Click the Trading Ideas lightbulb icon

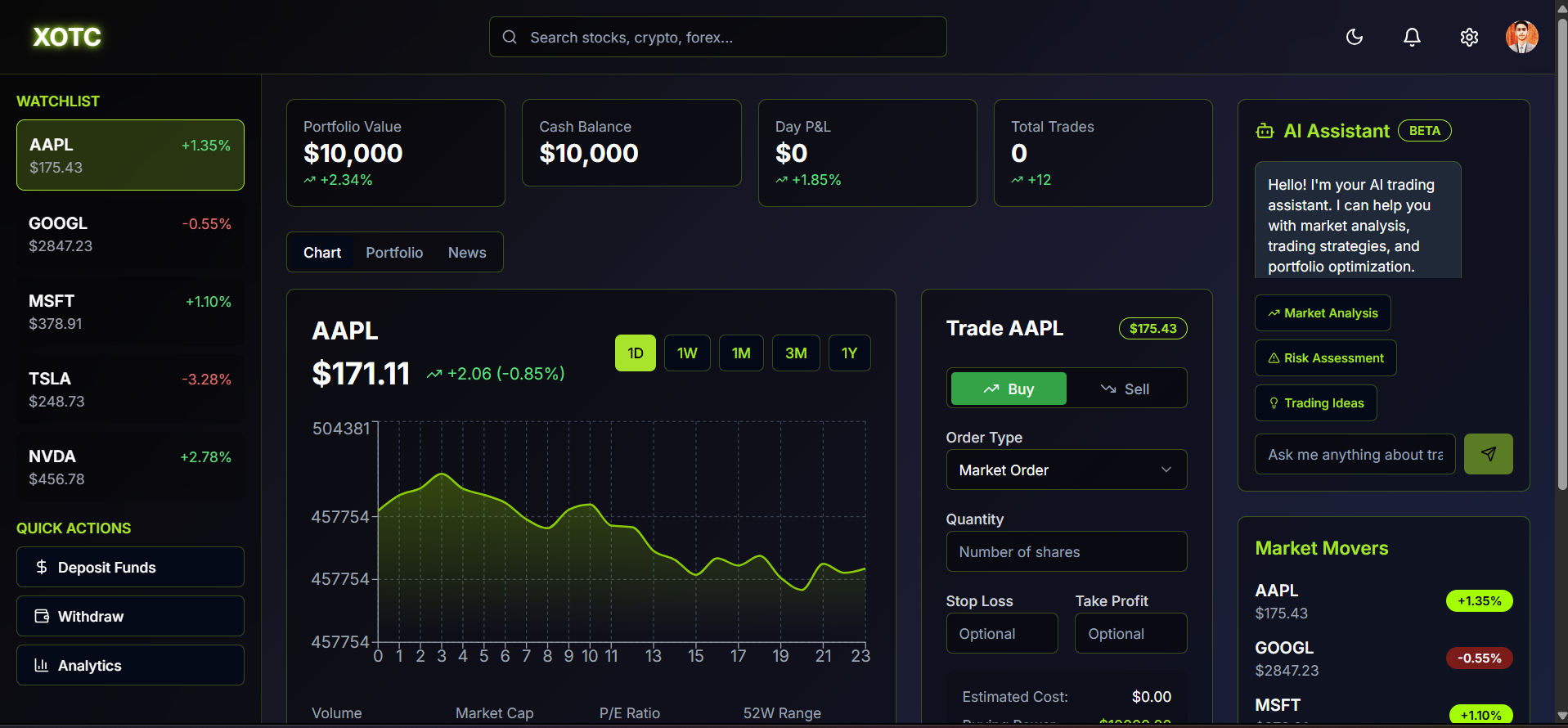pyautogui.click(x=1274, y=402)
